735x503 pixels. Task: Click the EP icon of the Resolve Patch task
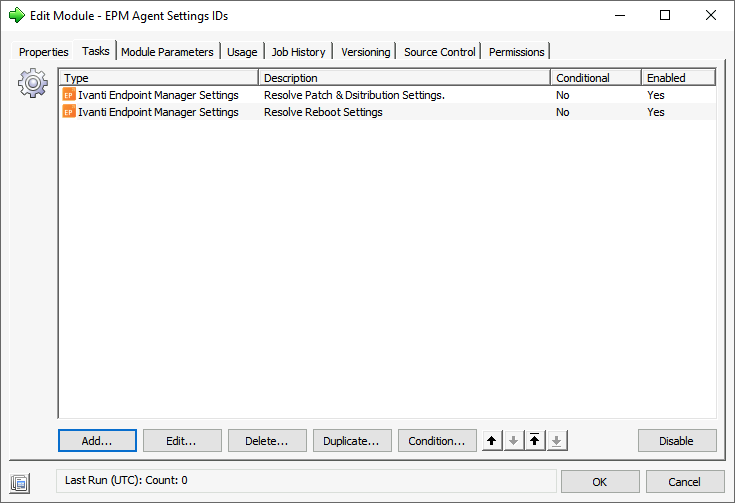69,95
